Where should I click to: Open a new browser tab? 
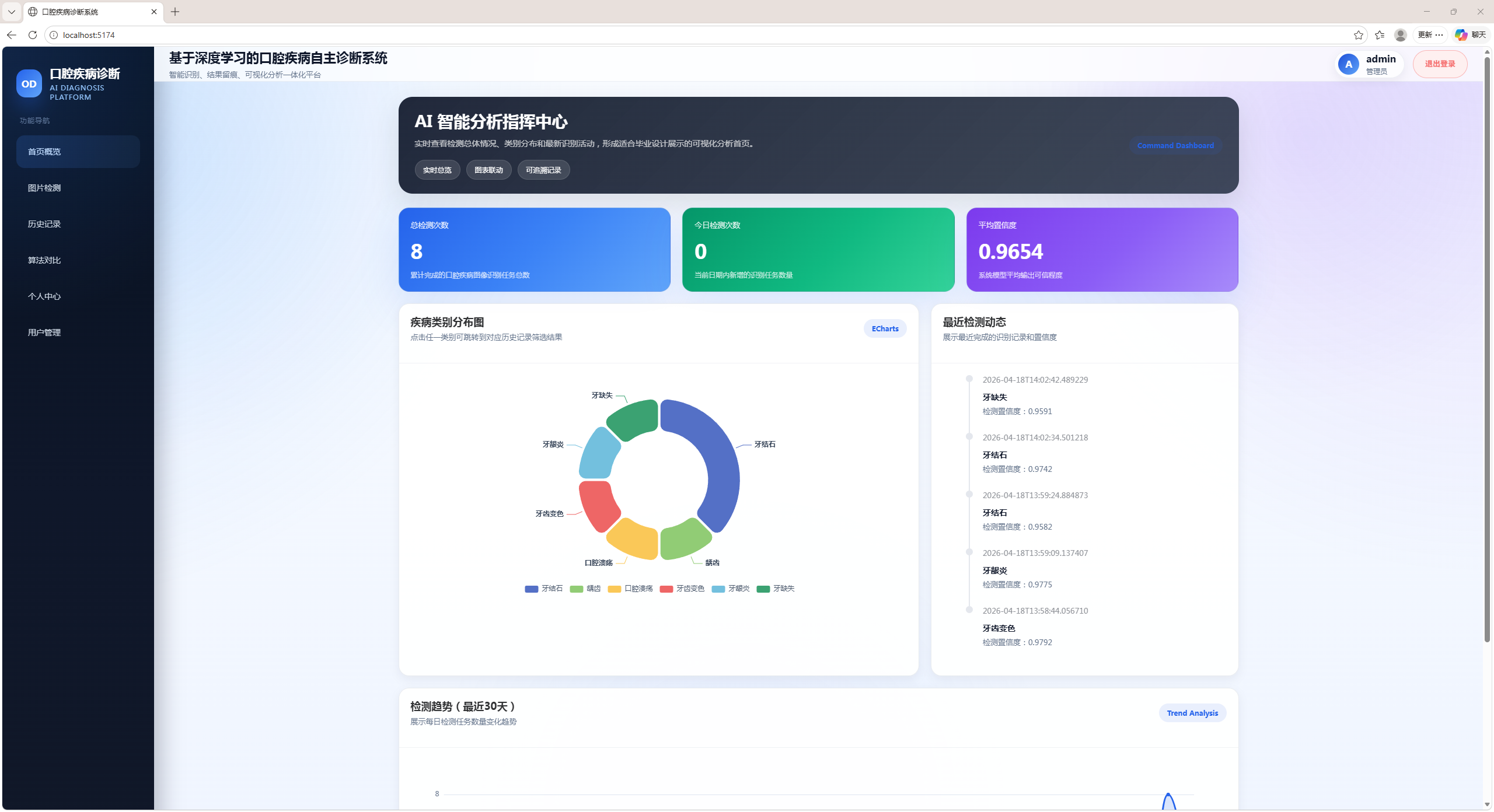175,12
